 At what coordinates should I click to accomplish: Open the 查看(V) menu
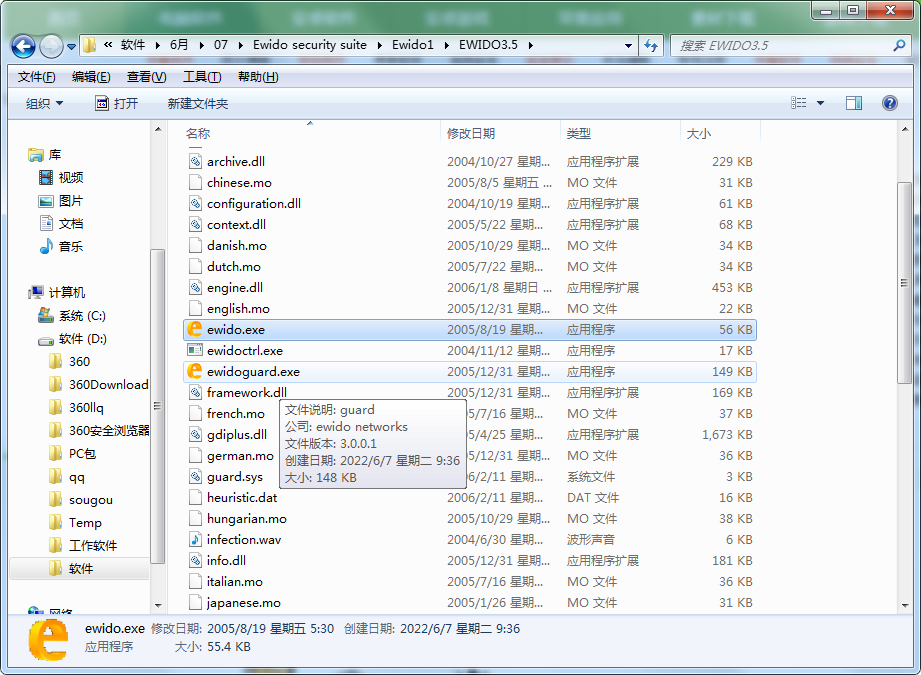coord(146,77)
